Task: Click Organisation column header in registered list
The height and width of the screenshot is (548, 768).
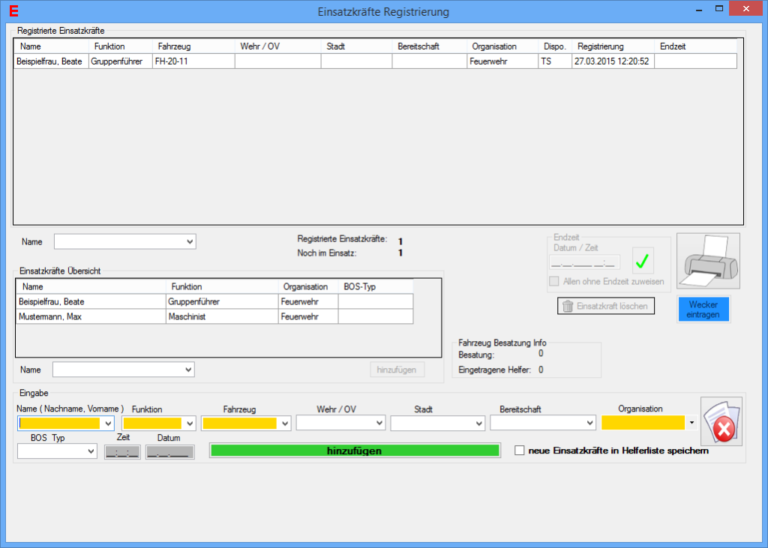Action: point(503,47)
